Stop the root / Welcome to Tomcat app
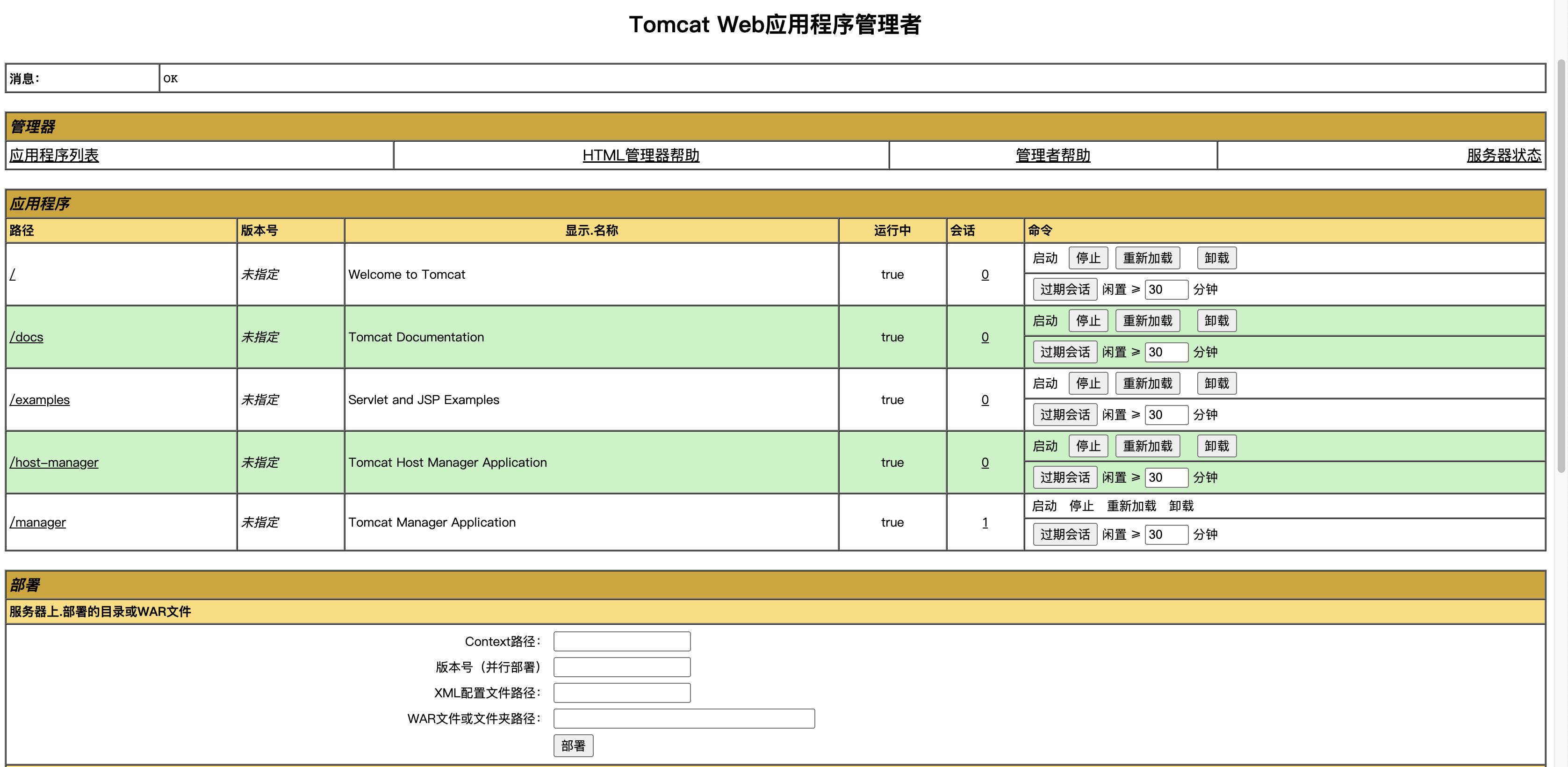This screenshot has width=1568, height=767. click(x=1088, y=258)
